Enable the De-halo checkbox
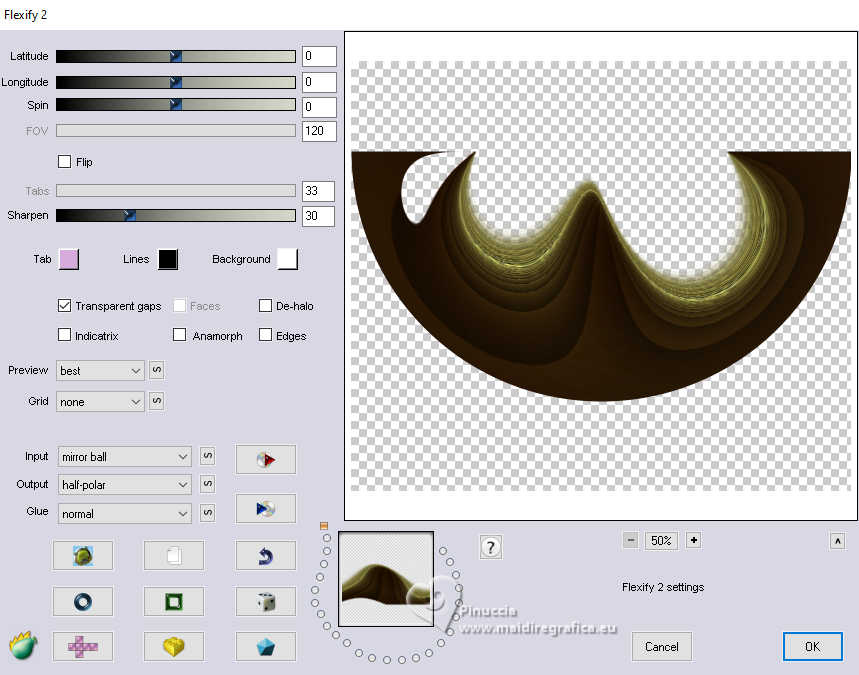Viewport: 859px width, 675px height. click(x=265, y=306)
